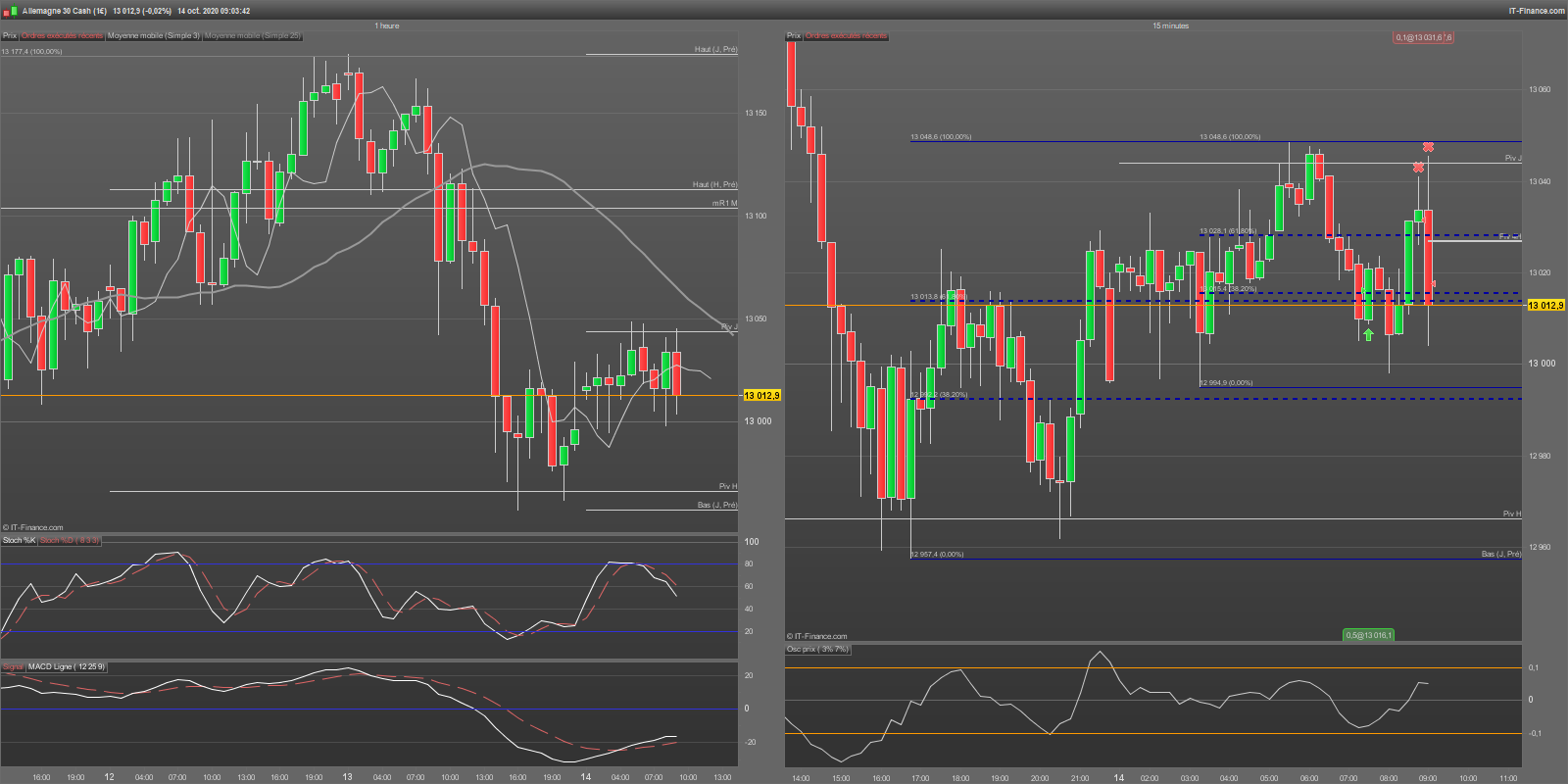Open the Stoch %D (8 3 3) indicator label
Image resolution: width=1568 pixels, height=784 pixels.
click(x=69, y=540)
